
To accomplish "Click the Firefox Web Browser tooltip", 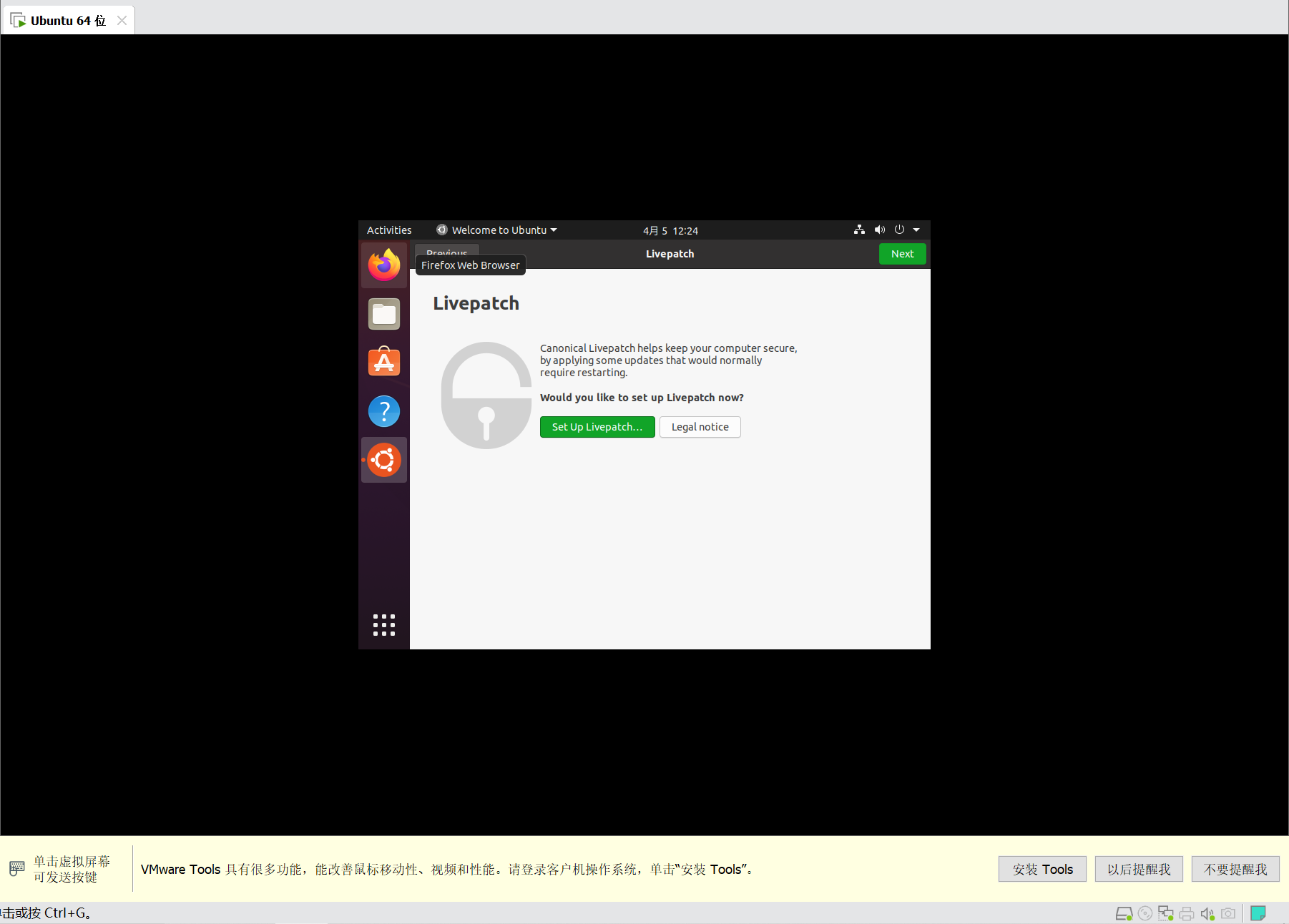I will pyautogui.click(x=470, y=265).
